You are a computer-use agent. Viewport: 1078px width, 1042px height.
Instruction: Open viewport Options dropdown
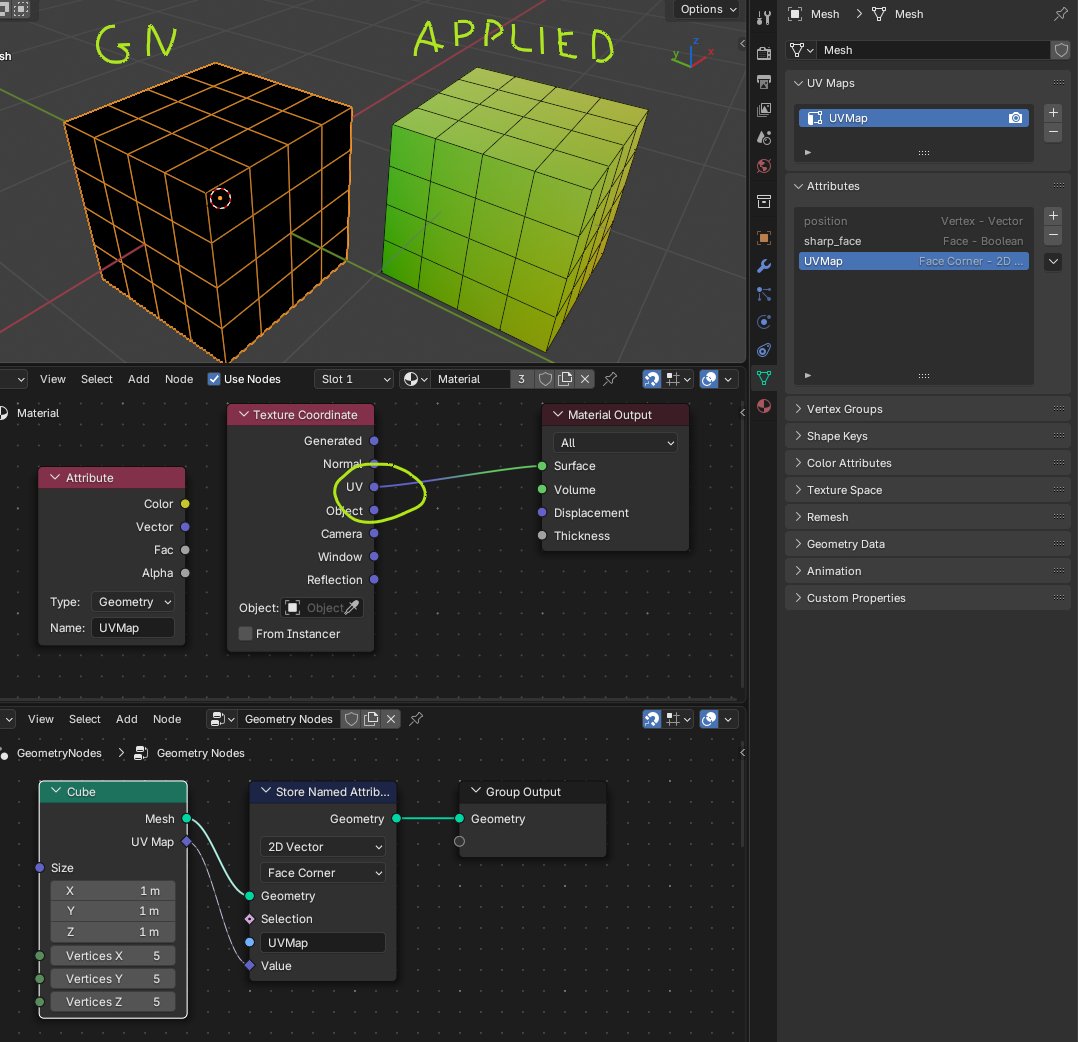point(707,9)
